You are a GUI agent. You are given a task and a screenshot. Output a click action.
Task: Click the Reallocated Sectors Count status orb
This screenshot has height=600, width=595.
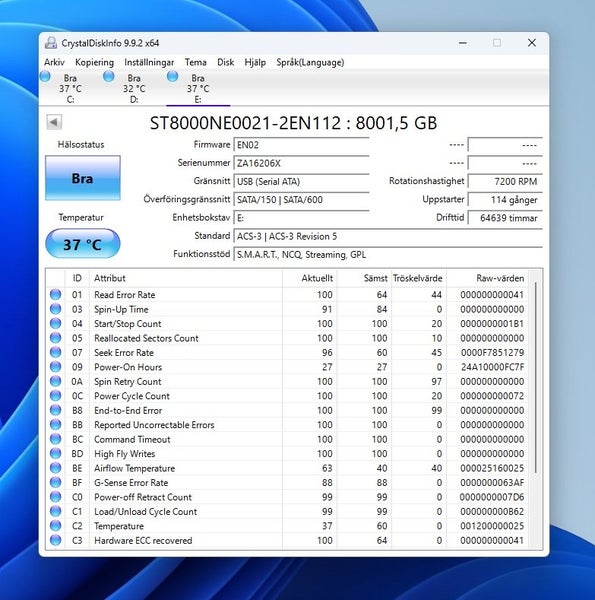coord(55,338)
